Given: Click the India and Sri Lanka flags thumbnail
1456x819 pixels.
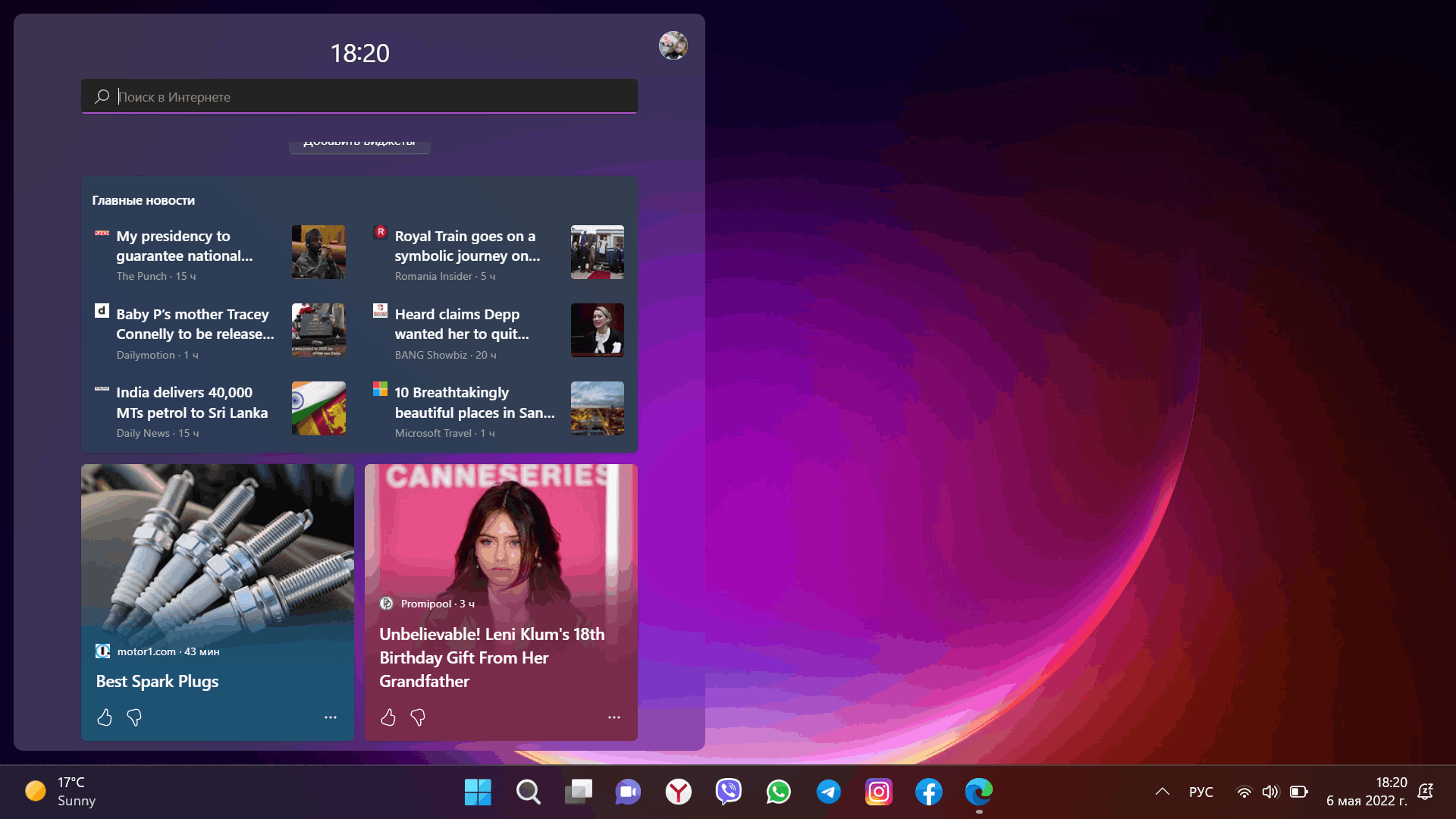Looking at the screenshot, I should click(x=318, y=408).
